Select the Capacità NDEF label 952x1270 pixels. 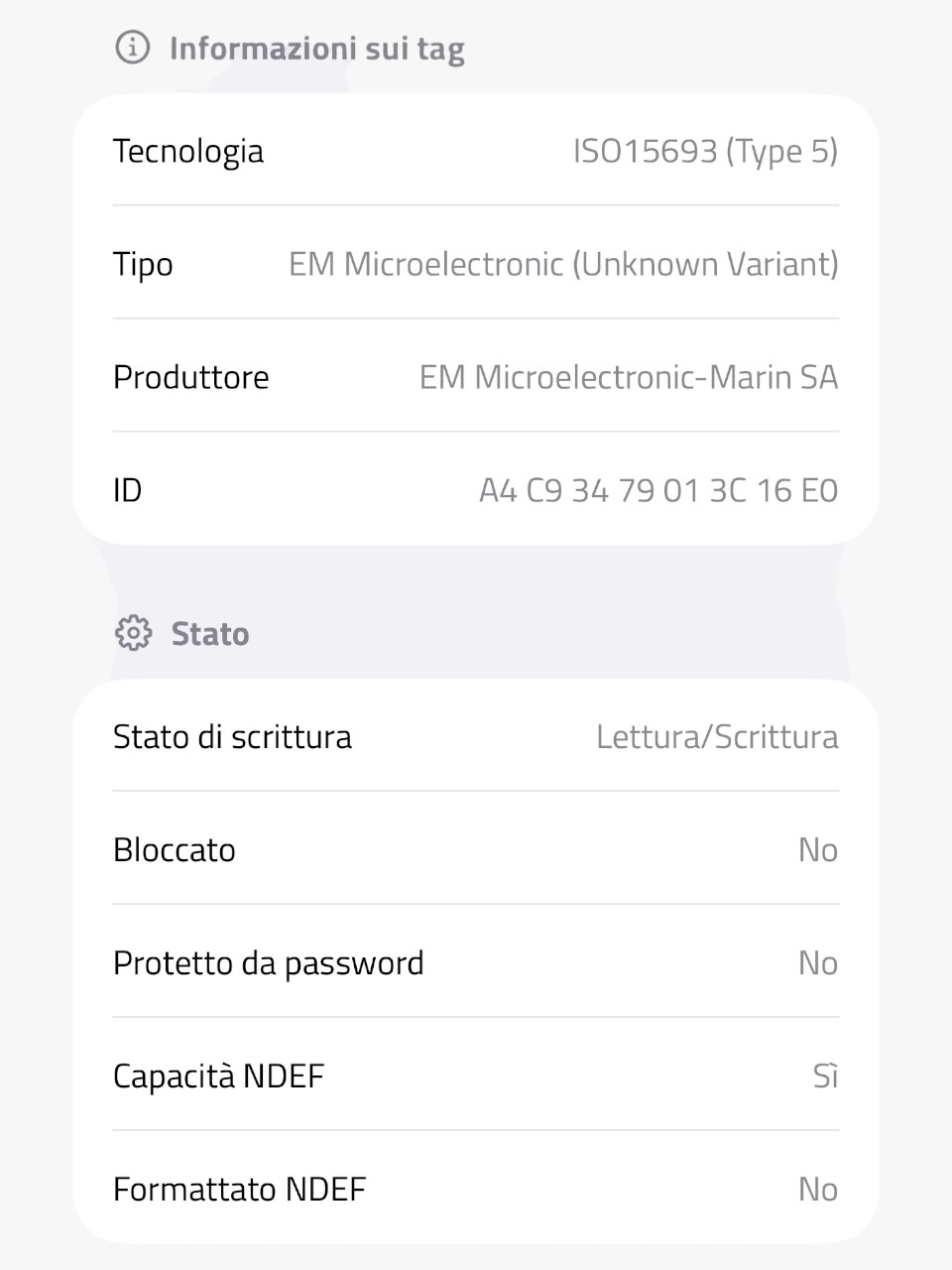click(x=219, y=1077)
